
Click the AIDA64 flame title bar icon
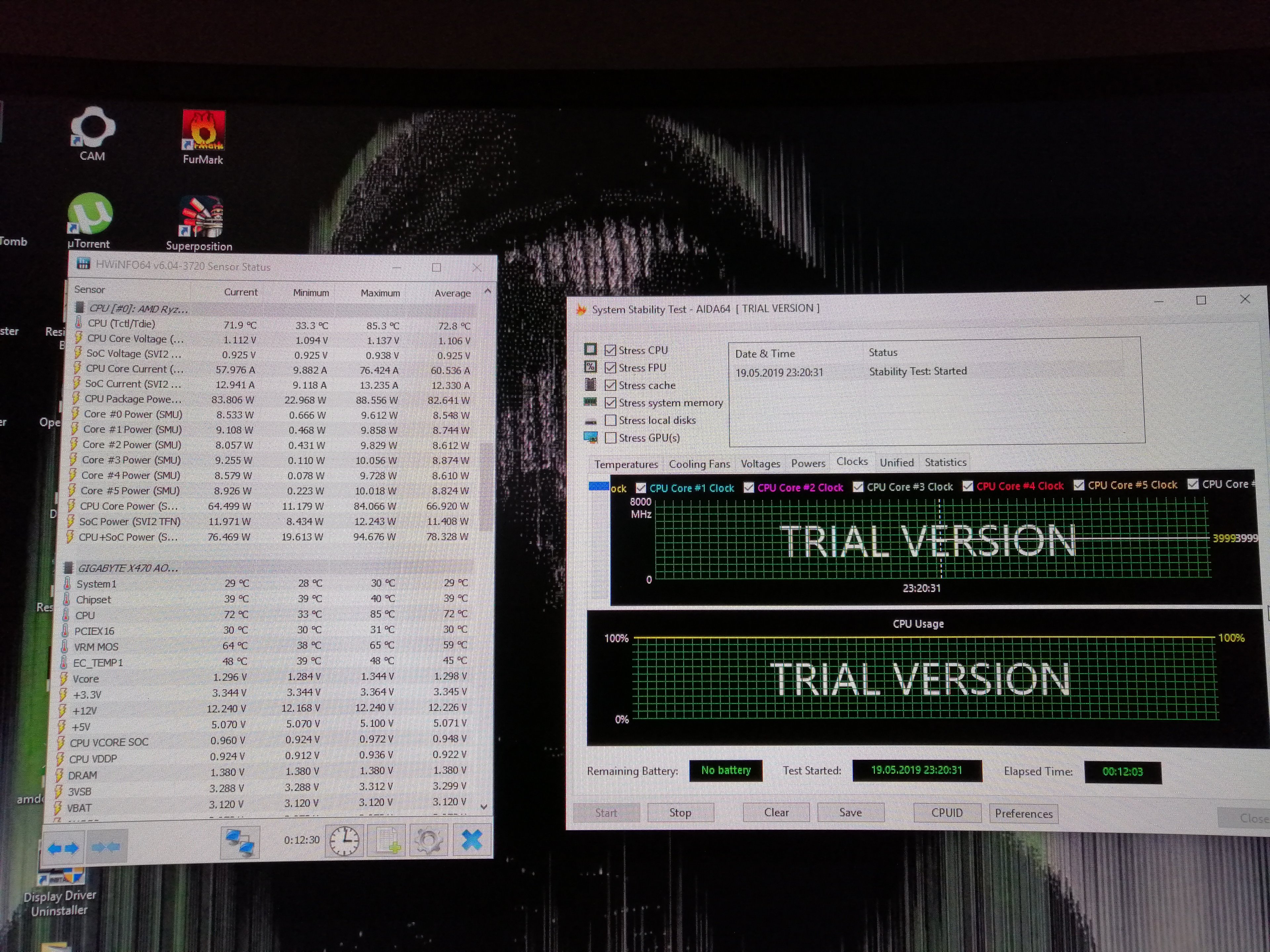[581, 310]
